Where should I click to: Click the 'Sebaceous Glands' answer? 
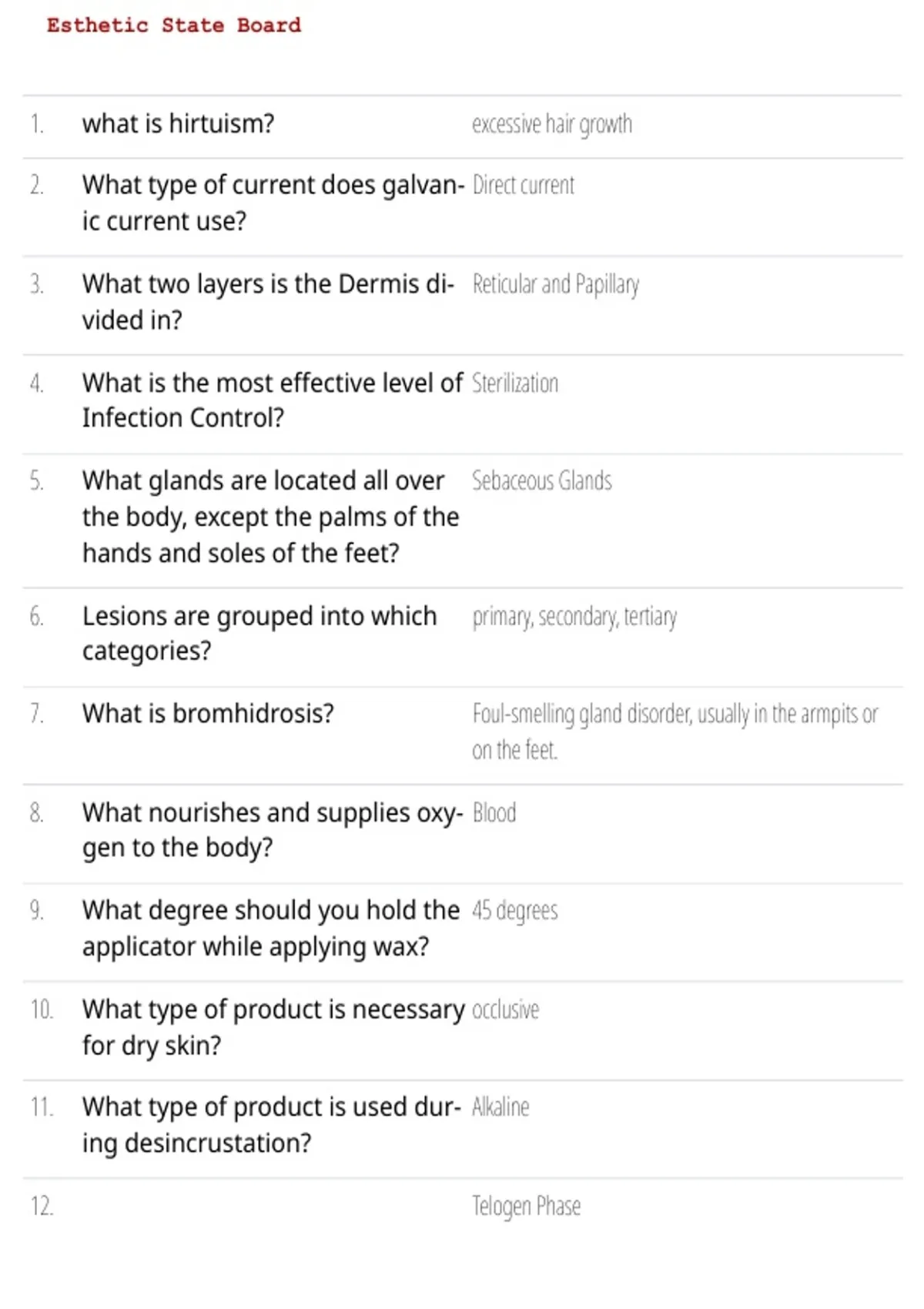tap(542, 481)
